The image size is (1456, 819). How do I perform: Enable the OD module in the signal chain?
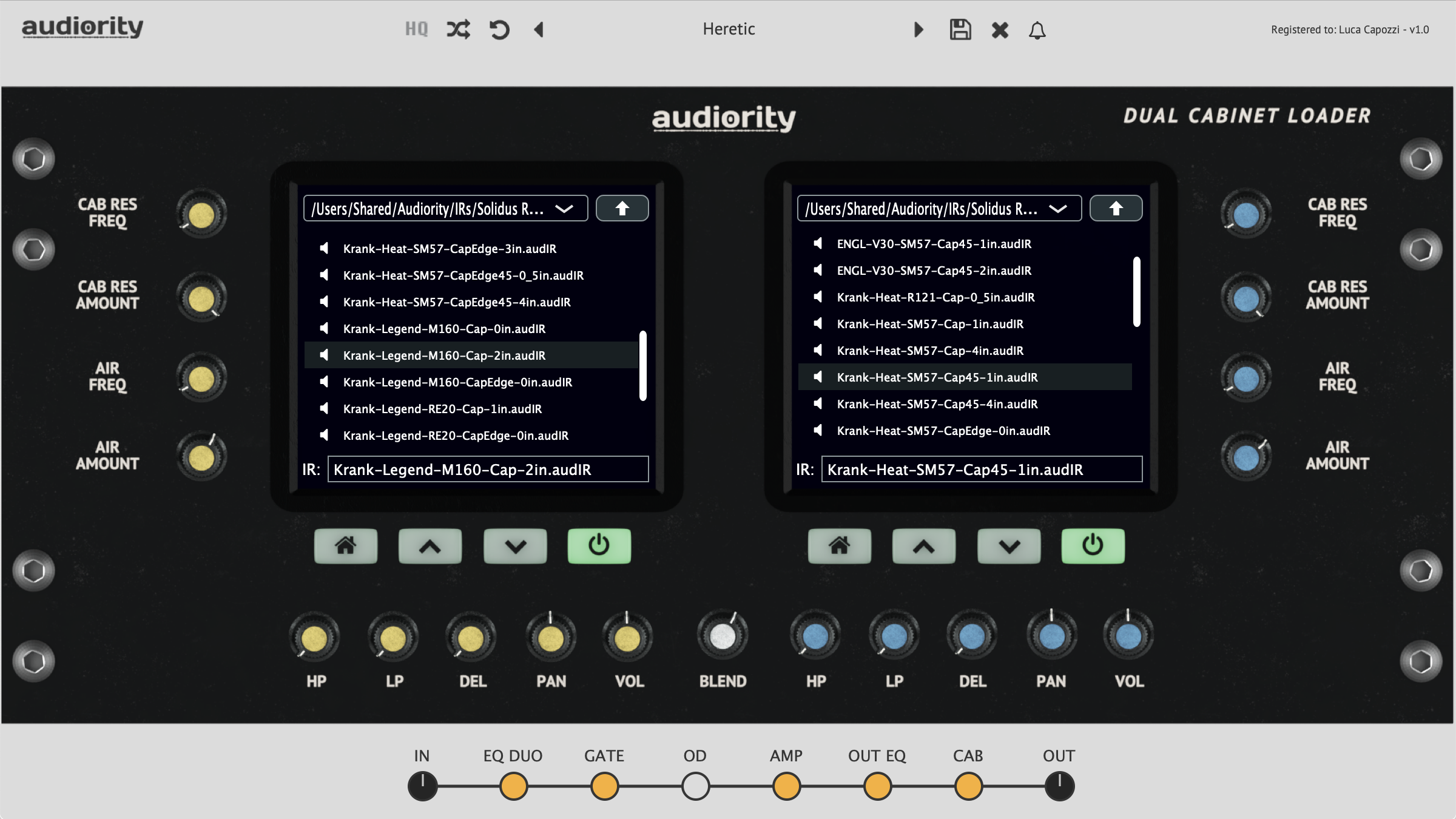pos(695,785)
